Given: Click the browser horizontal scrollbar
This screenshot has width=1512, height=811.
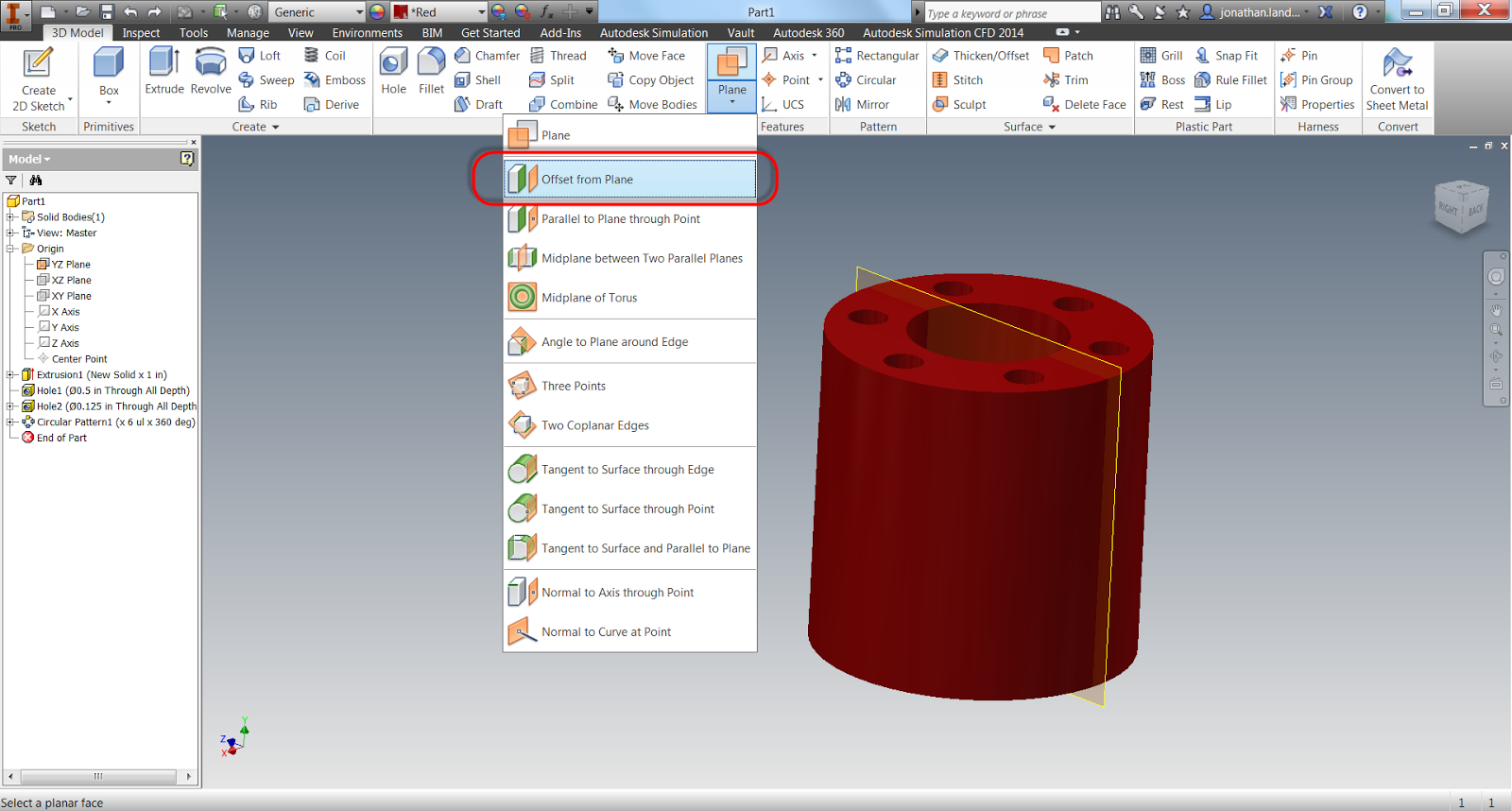Looking at the screenshot, I should click(x=97, y=776).
